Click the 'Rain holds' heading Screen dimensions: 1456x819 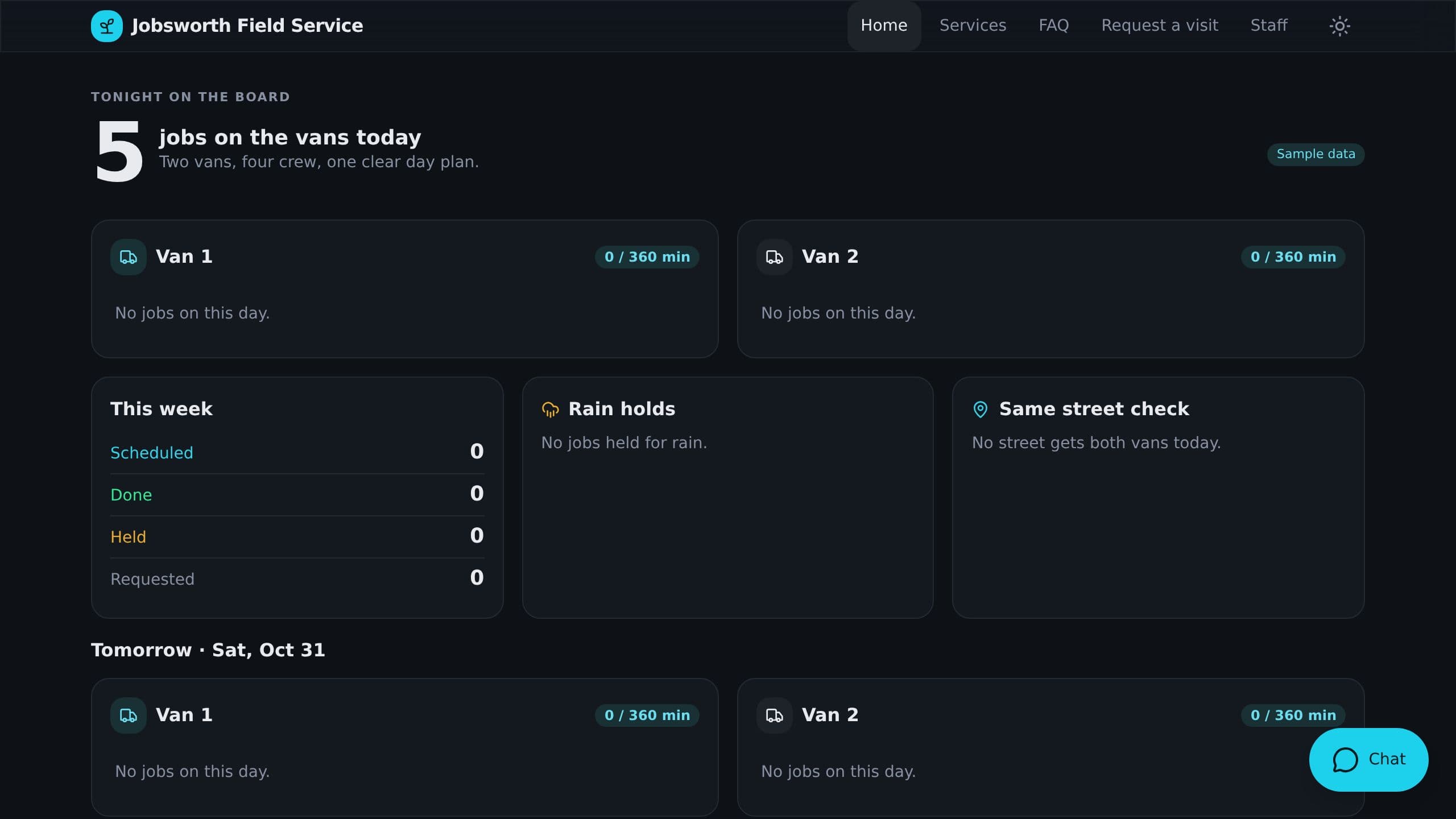click(622, 409)
